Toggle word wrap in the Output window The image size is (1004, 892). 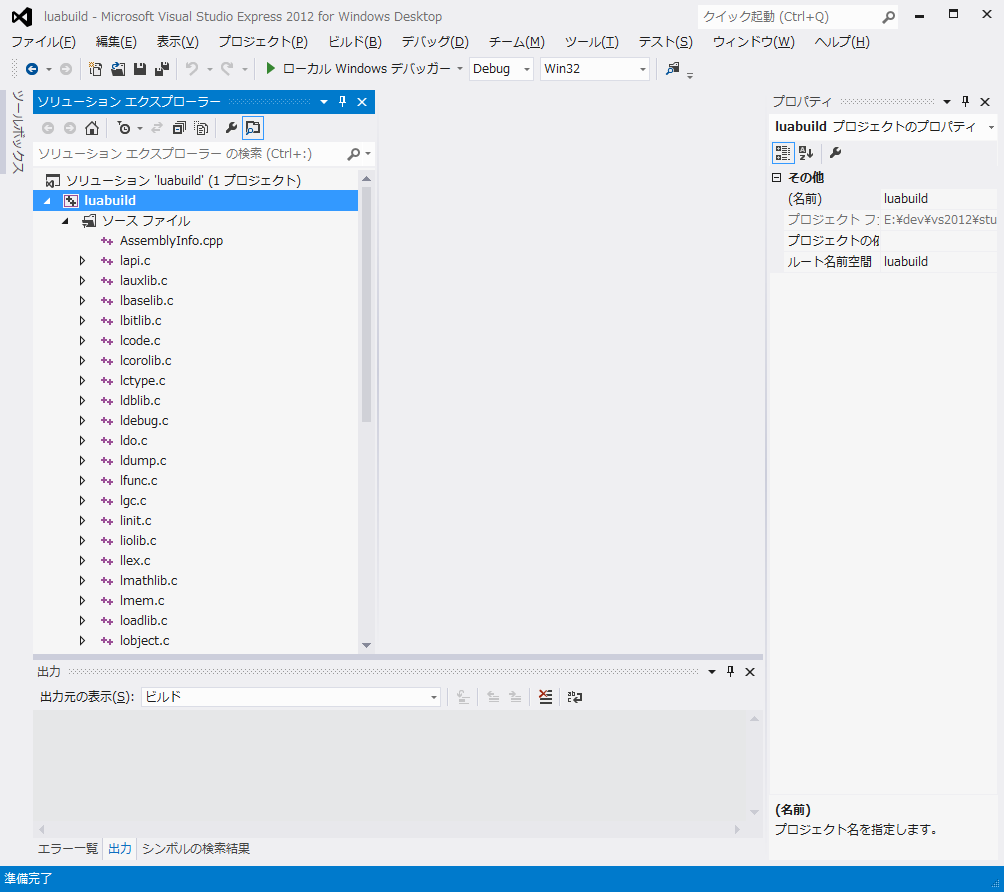point(574,697)
